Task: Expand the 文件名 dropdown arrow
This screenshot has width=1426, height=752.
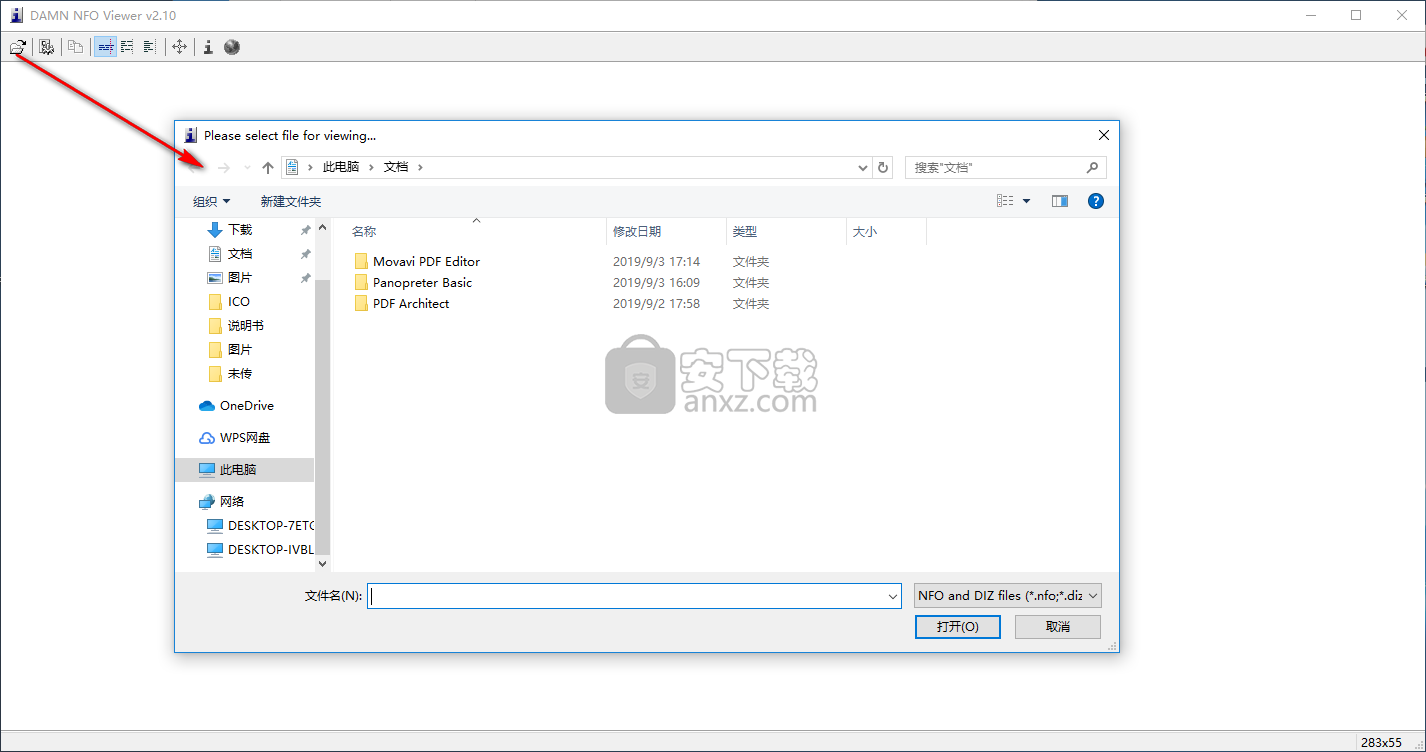Action: pos(893,596)
